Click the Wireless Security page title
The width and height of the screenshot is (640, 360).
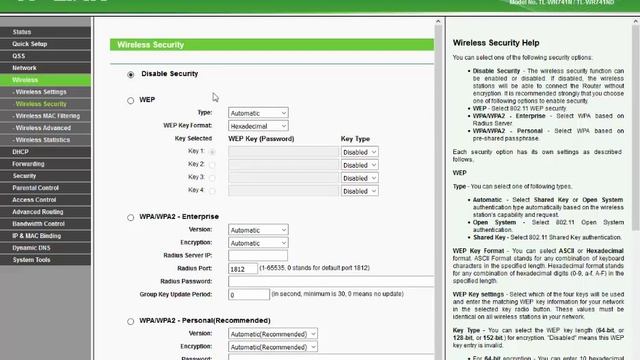pos(151,45)
